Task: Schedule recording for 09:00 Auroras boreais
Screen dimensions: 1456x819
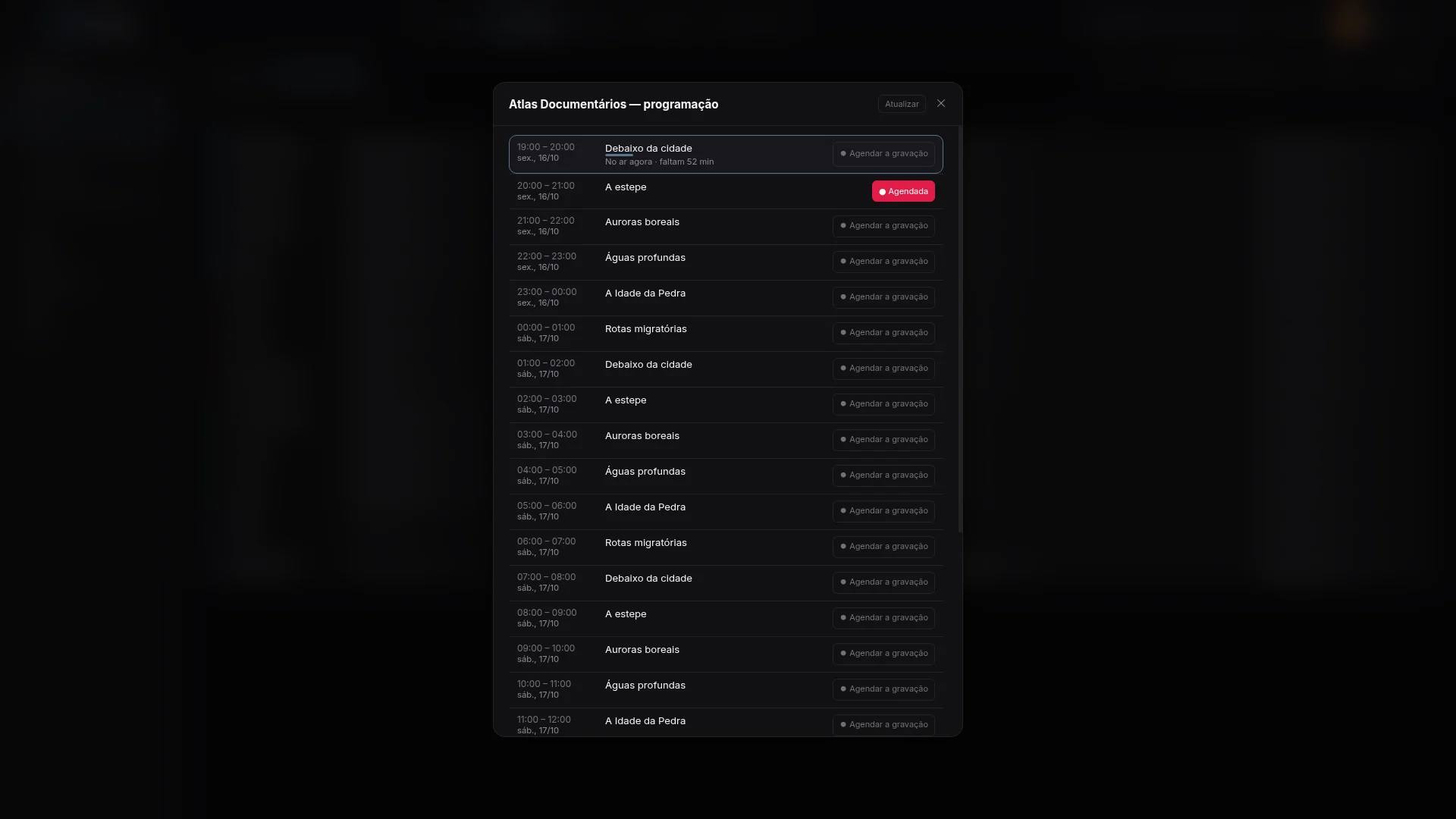Action: pyautogui.click(x=883, y=654)
